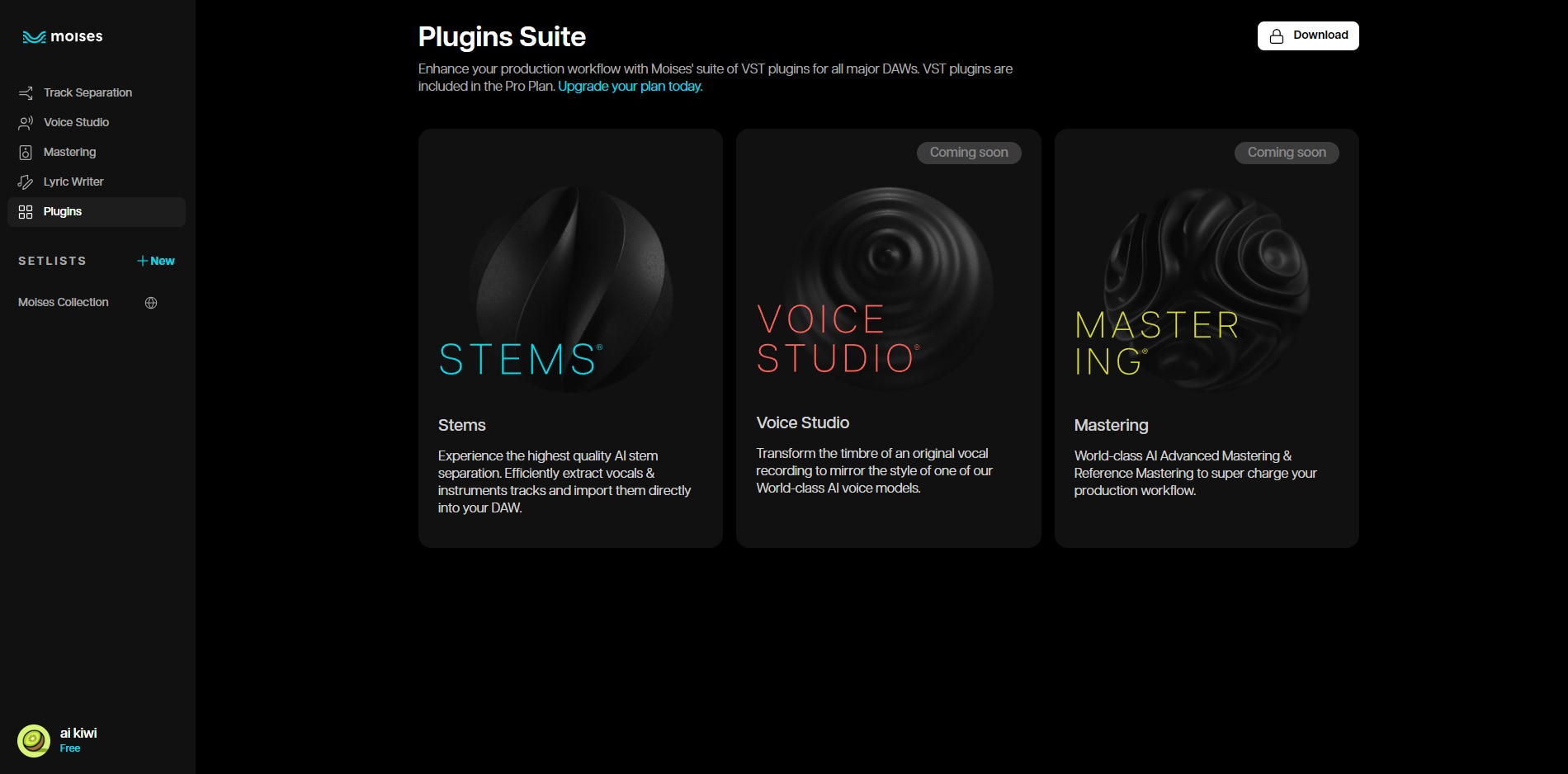Click the SETLISTS section header
Screen dimensions: 1568x774
pos(52,261)
